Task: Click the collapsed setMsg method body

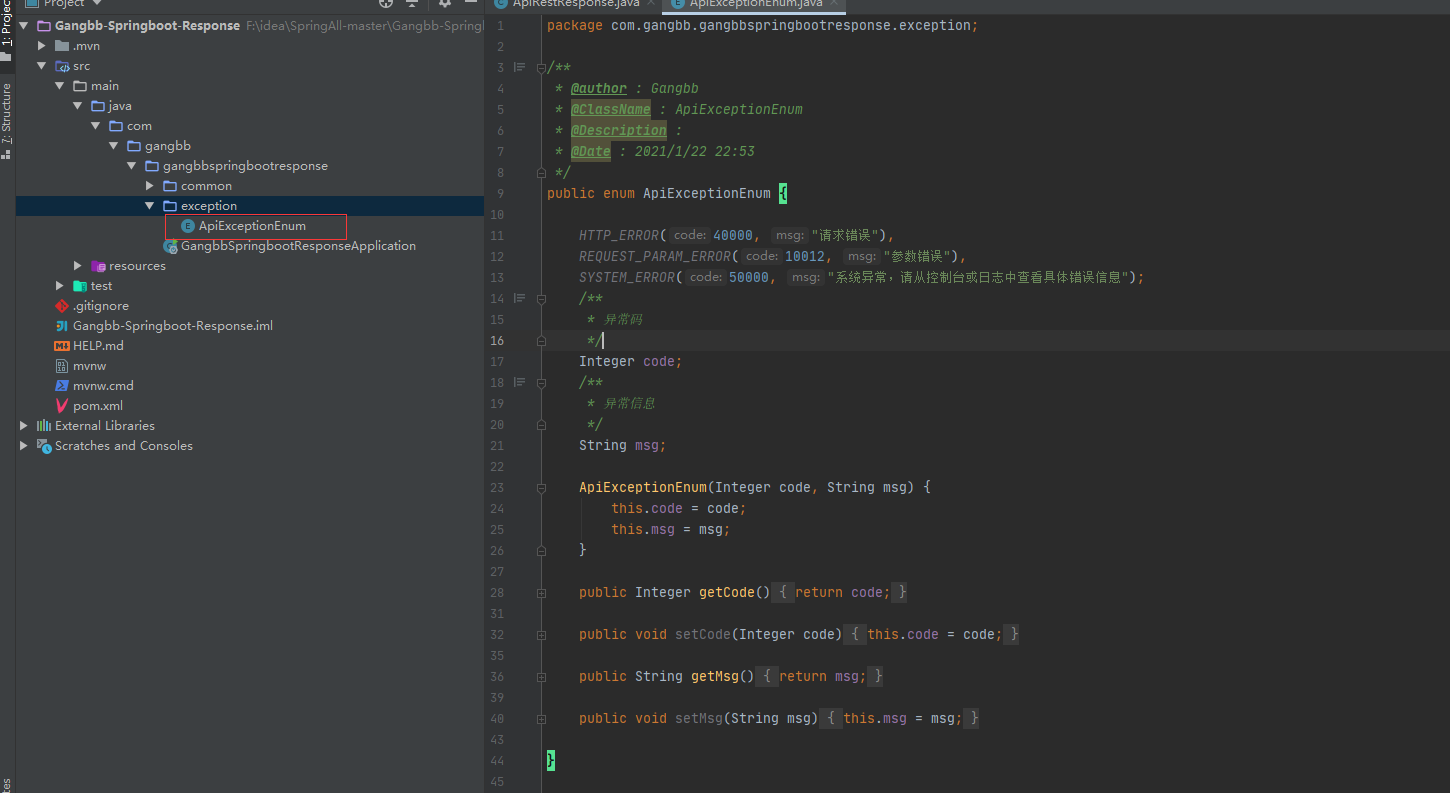Action: click(899, 718)
